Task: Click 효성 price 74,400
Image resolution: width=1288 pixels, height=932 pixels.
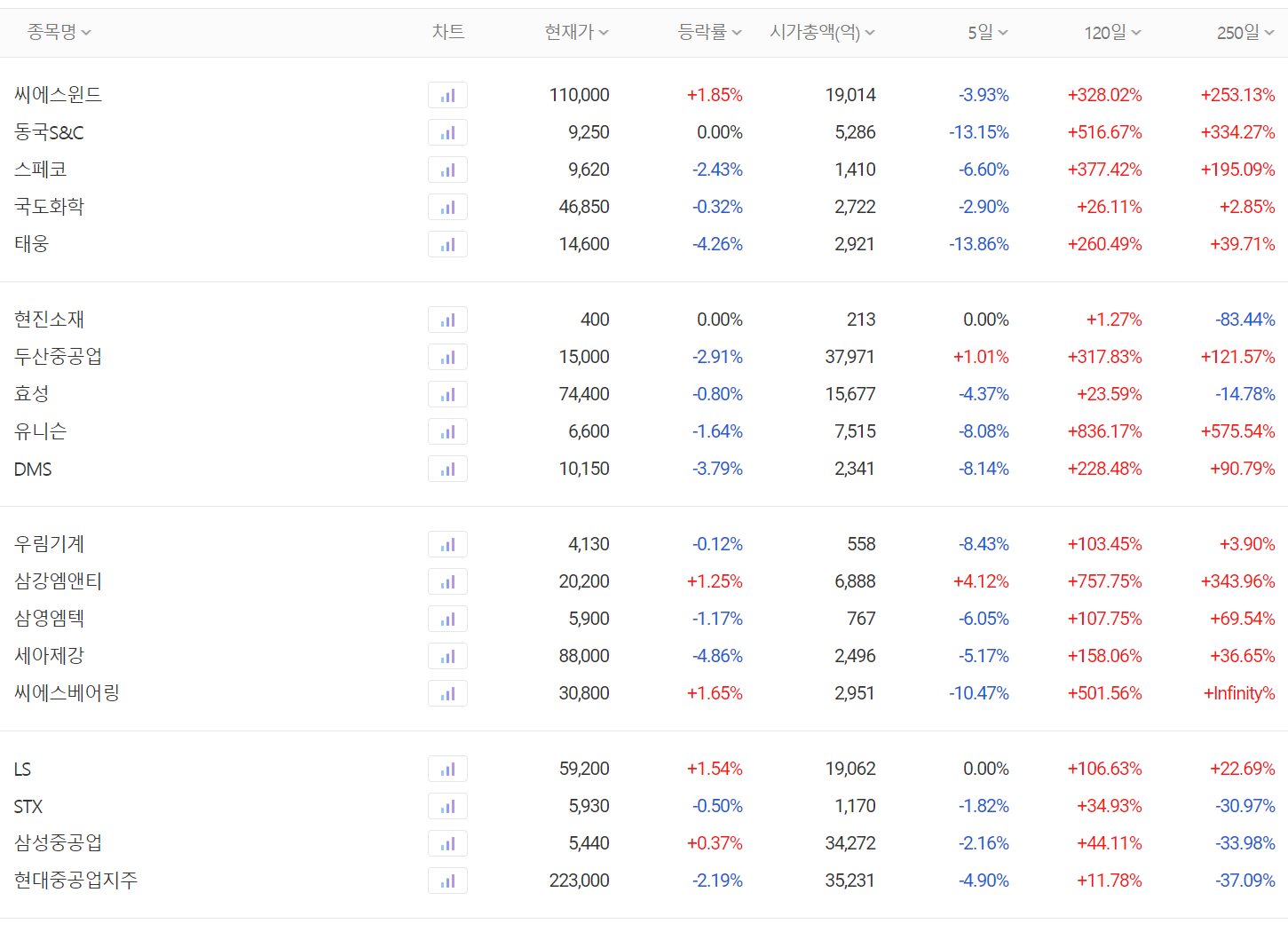Action: [x=584, y=394]
